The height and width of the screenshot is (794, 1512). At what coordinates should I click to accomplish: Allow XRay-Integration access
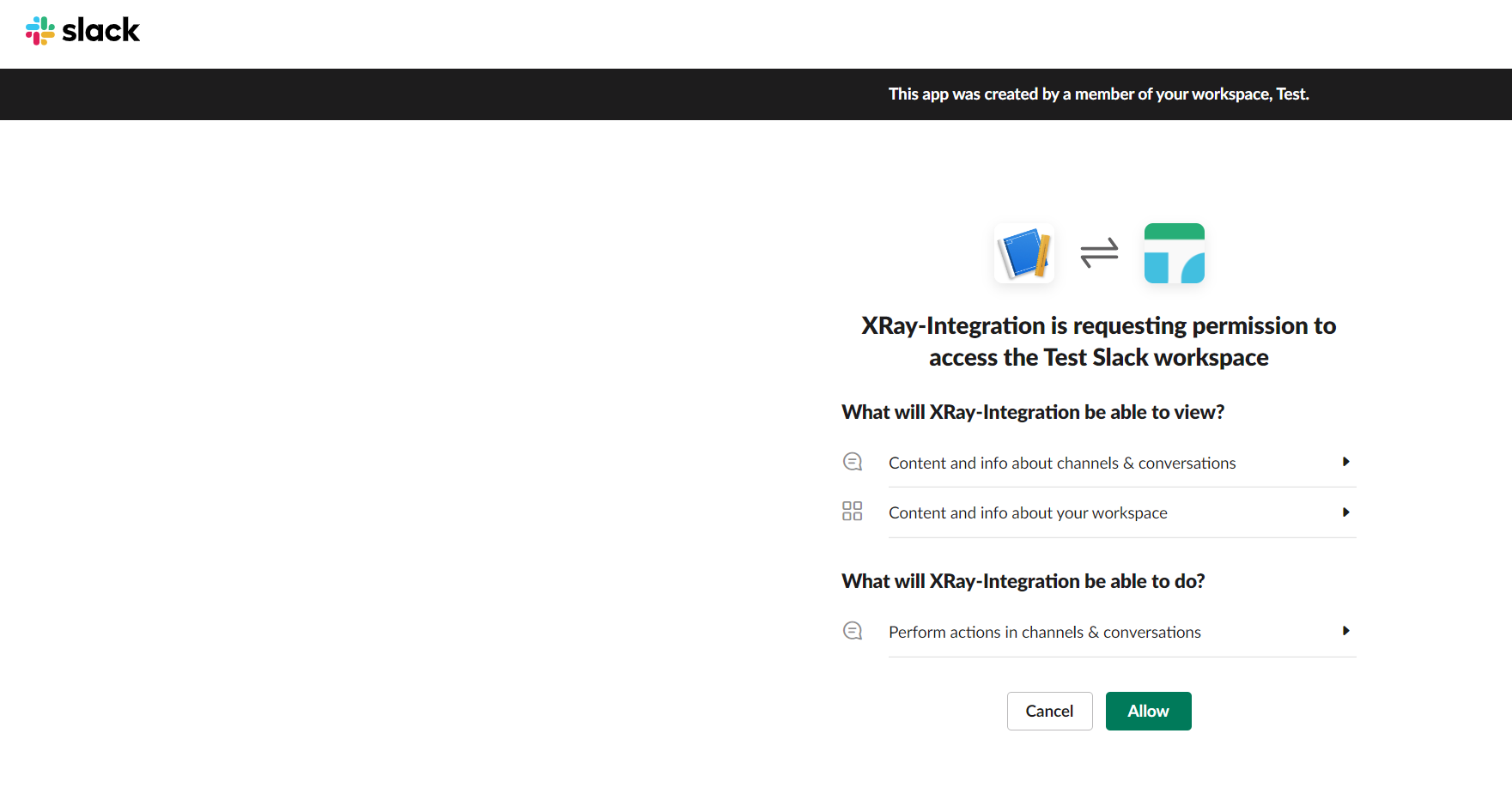click(x=1148, y=711)
